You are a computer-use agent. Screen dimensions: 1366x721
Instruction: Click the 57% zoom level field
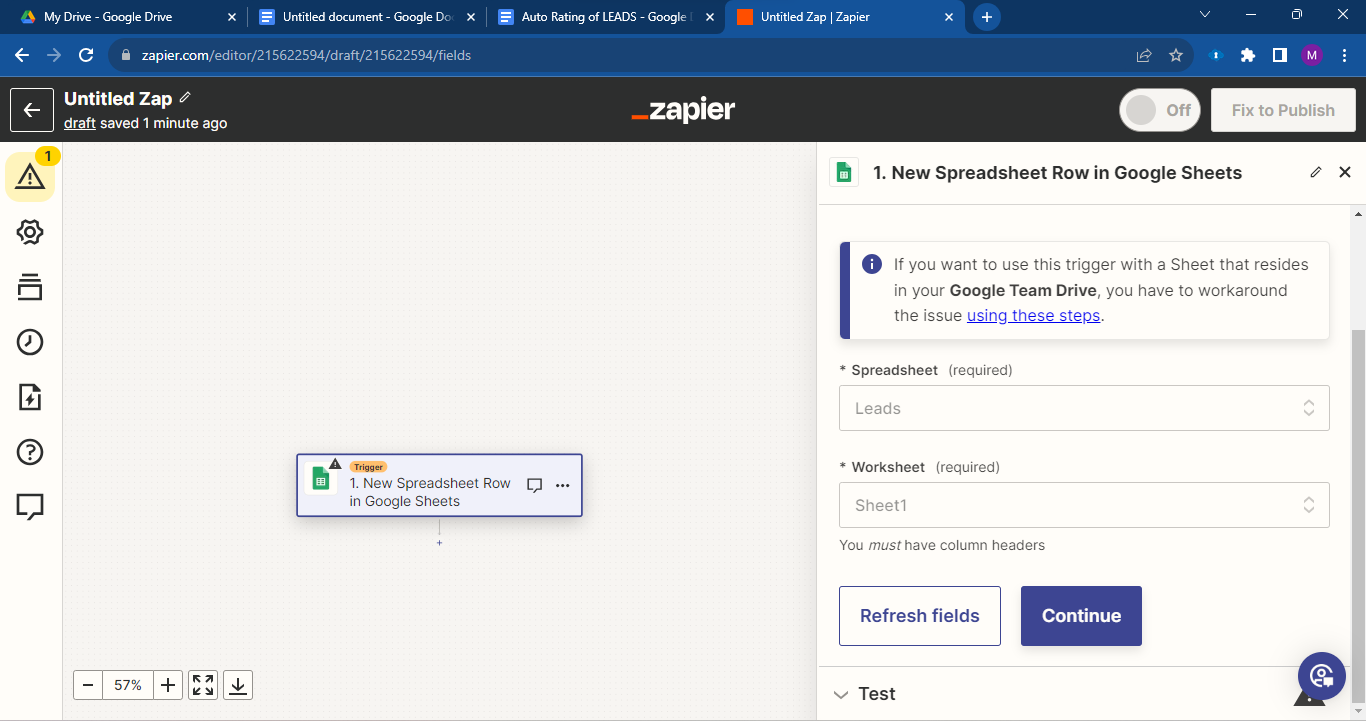click(128, 685)
